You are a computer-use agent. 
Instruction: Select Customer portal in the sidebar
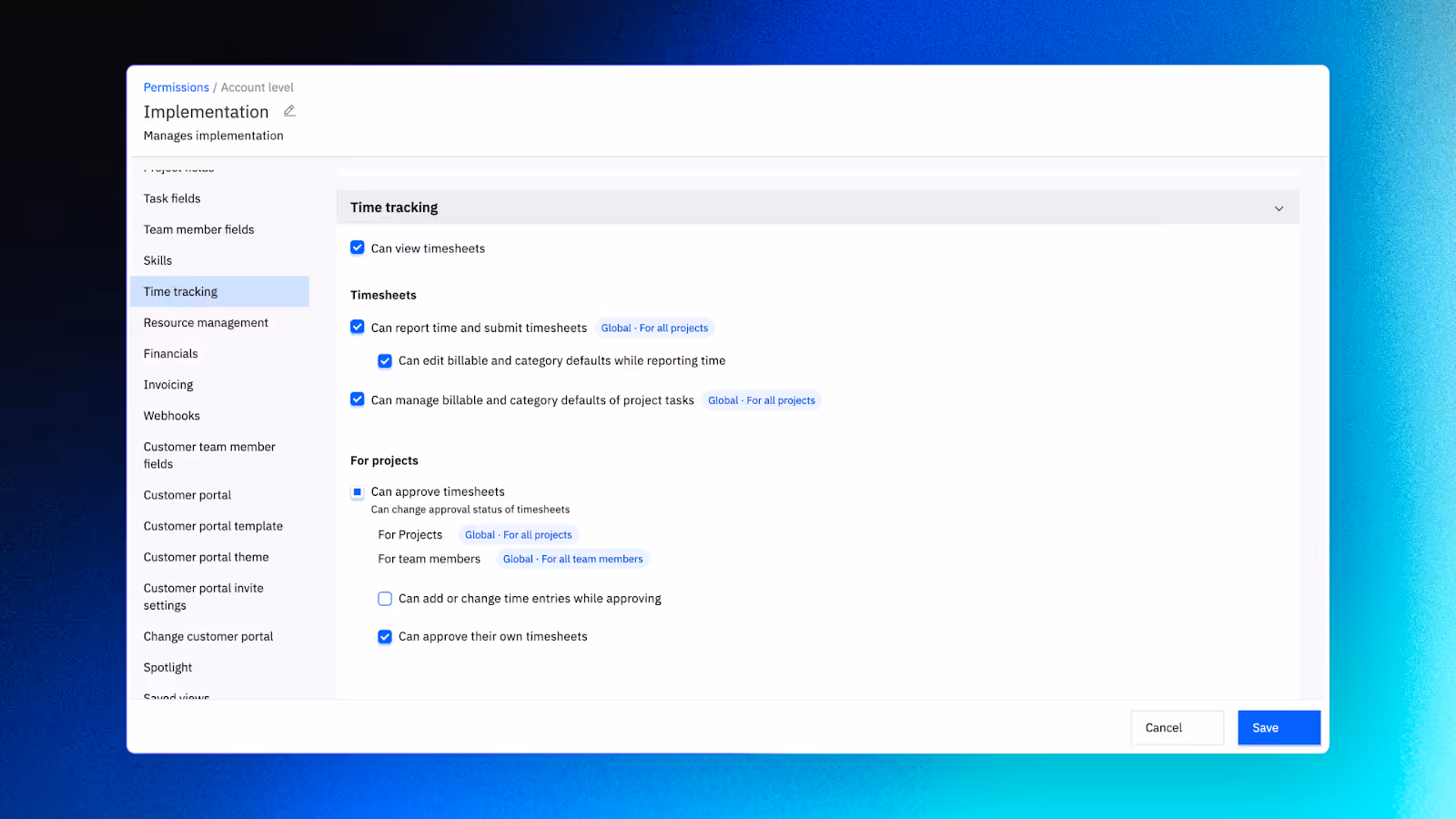tap(219, 495)
